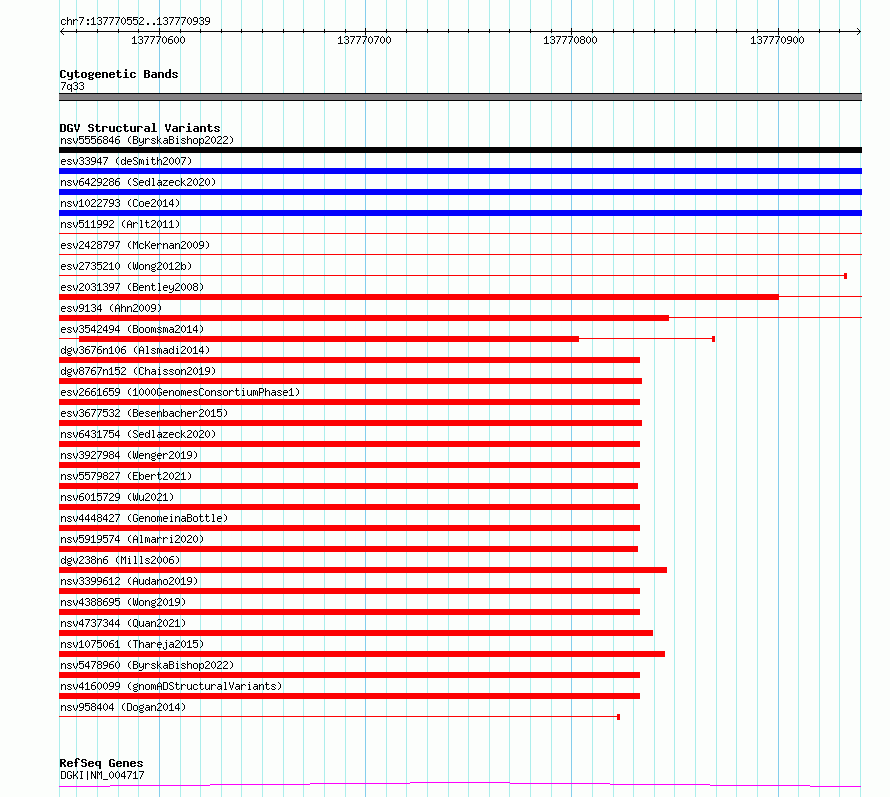Select nsv4388695 (Wong2019) entry

point(123,602)
